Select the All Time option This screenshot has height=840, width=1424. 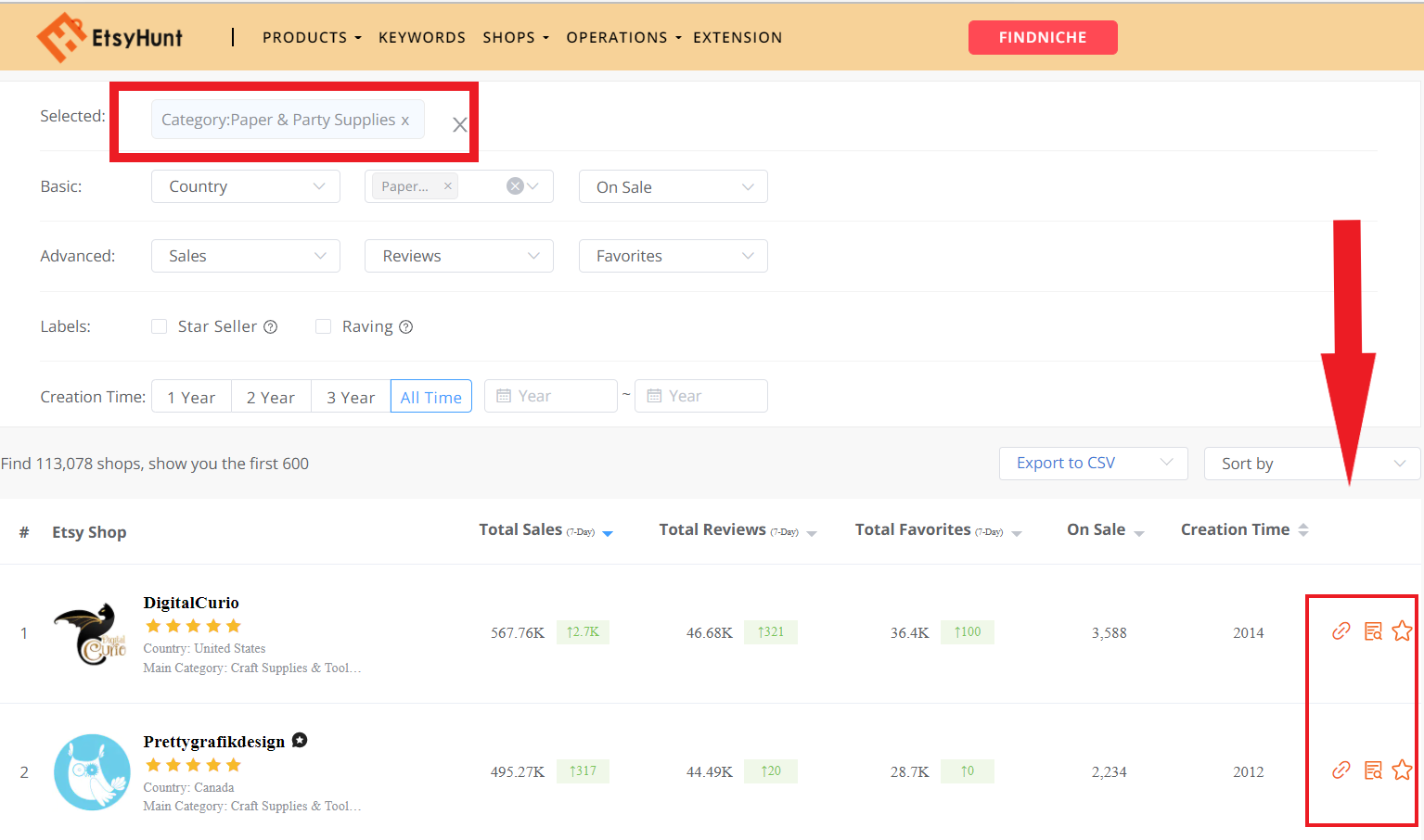[x=431, y=397]
